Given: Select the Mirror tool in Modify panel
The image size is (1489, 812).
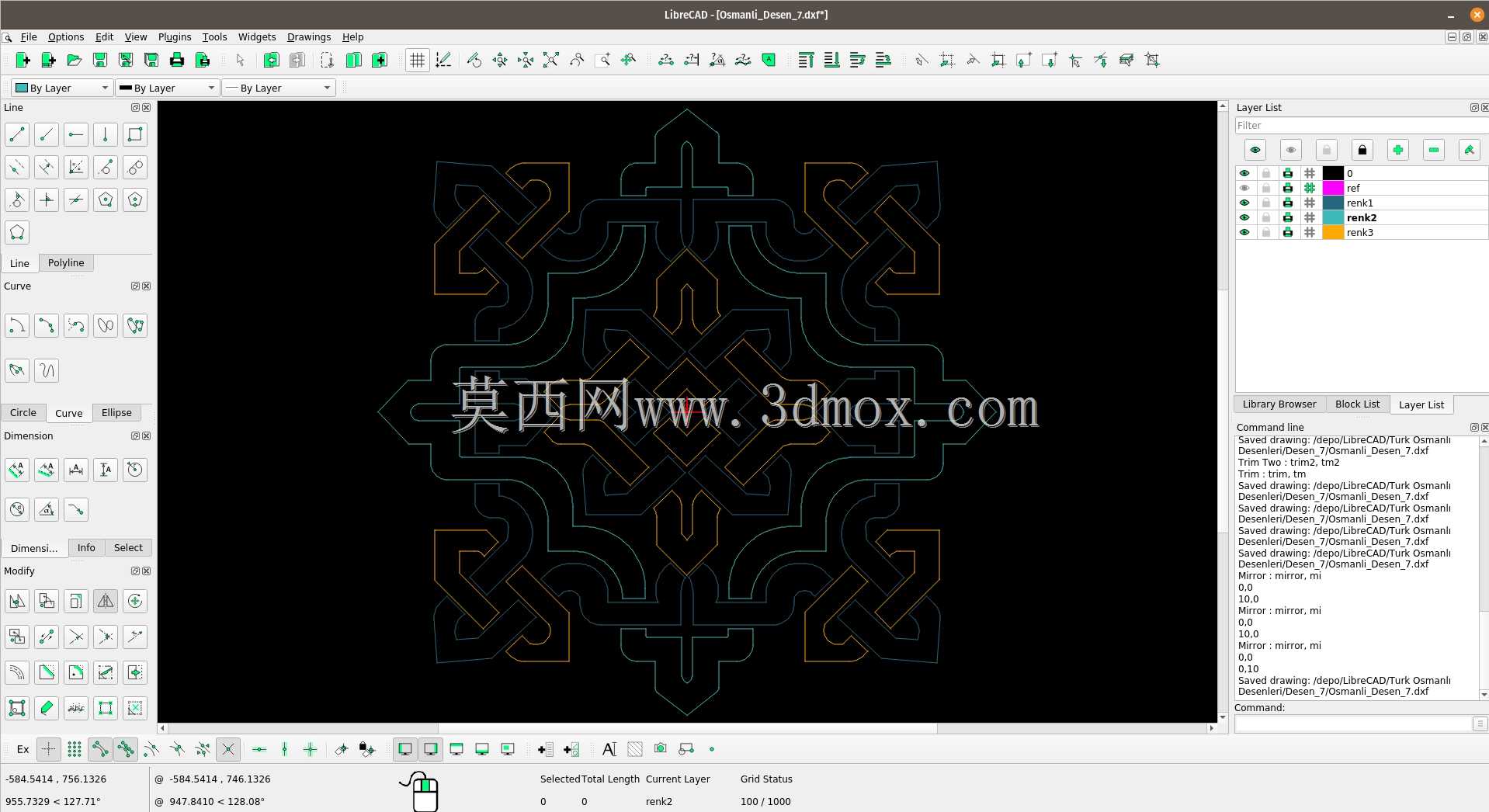Looking at the screenshot, I should (106, 601).
